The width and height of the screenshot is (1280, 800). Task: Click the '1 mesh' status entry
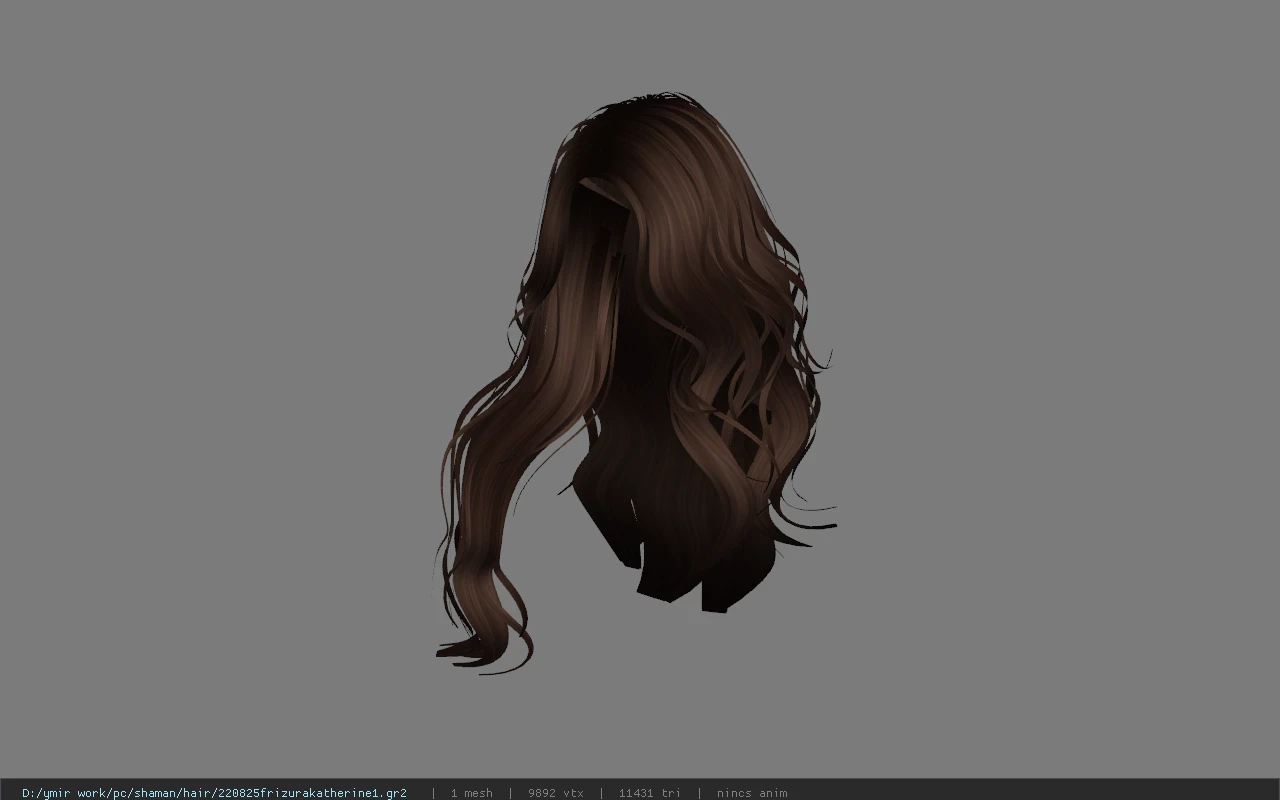tap(471, 793)
